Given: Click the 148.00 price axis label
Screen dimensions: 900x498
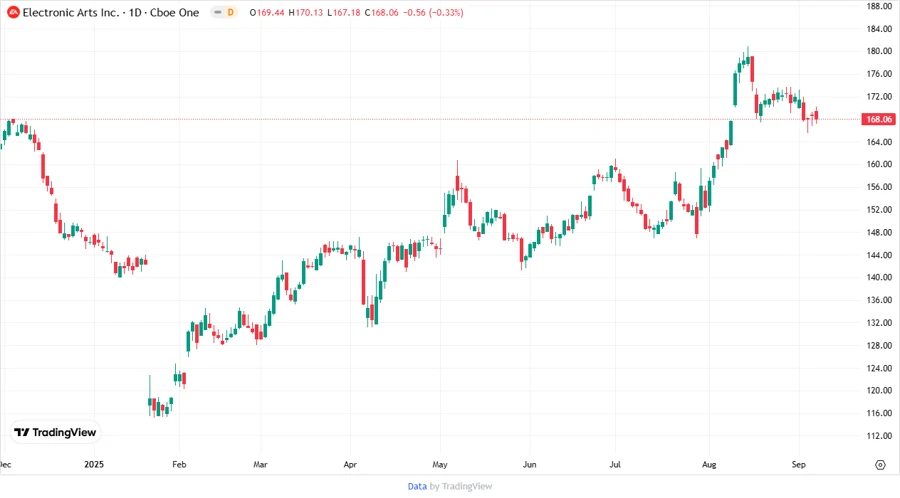Looking at the screenshot, I should coord(879,232).
